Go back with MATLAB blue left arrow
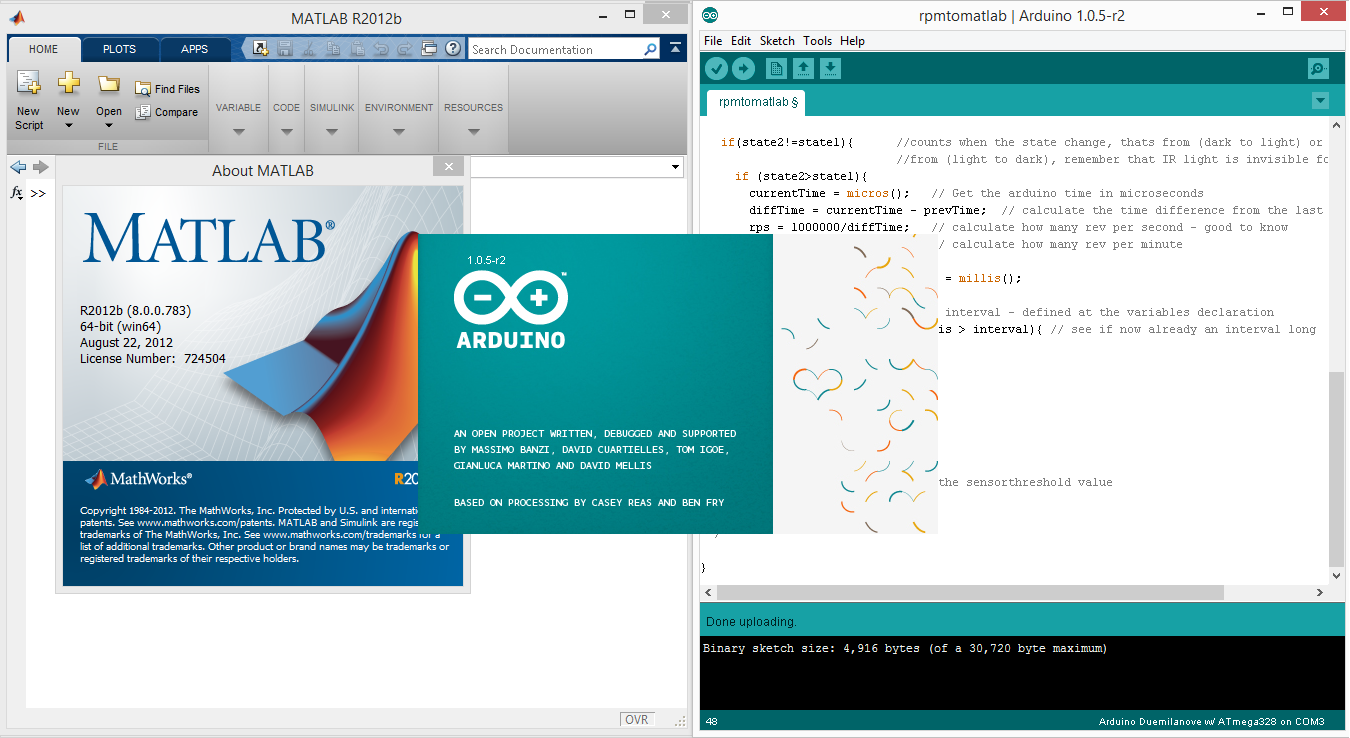 click(18, 167)
